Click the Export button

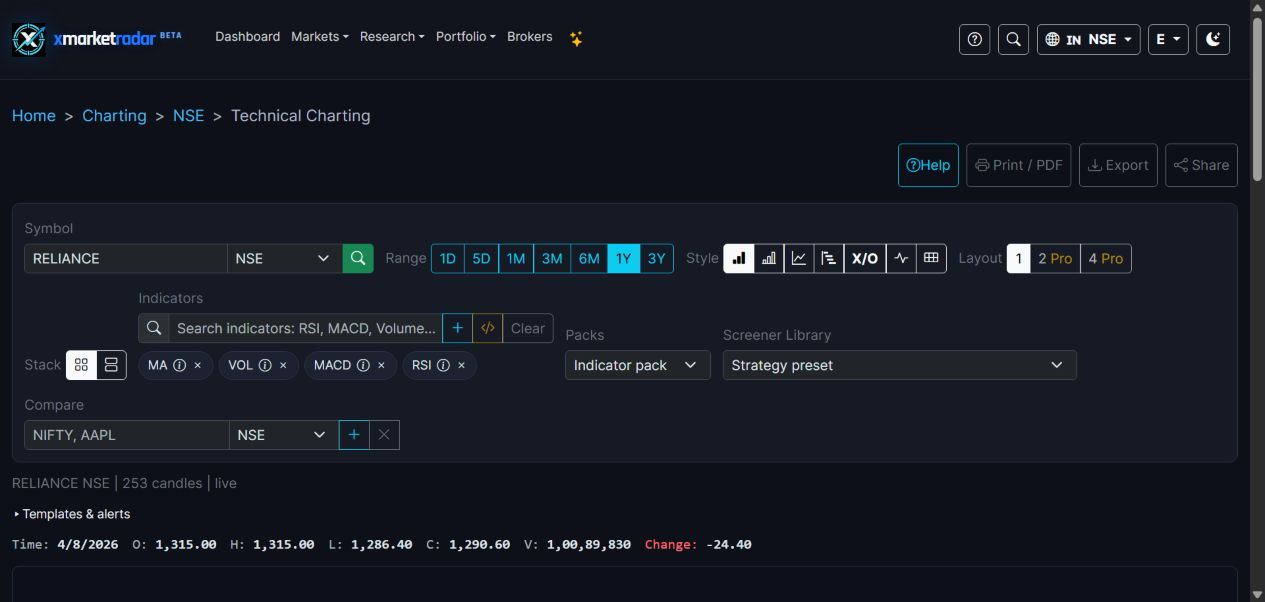pyautogui.click(x=1118, y=165)
